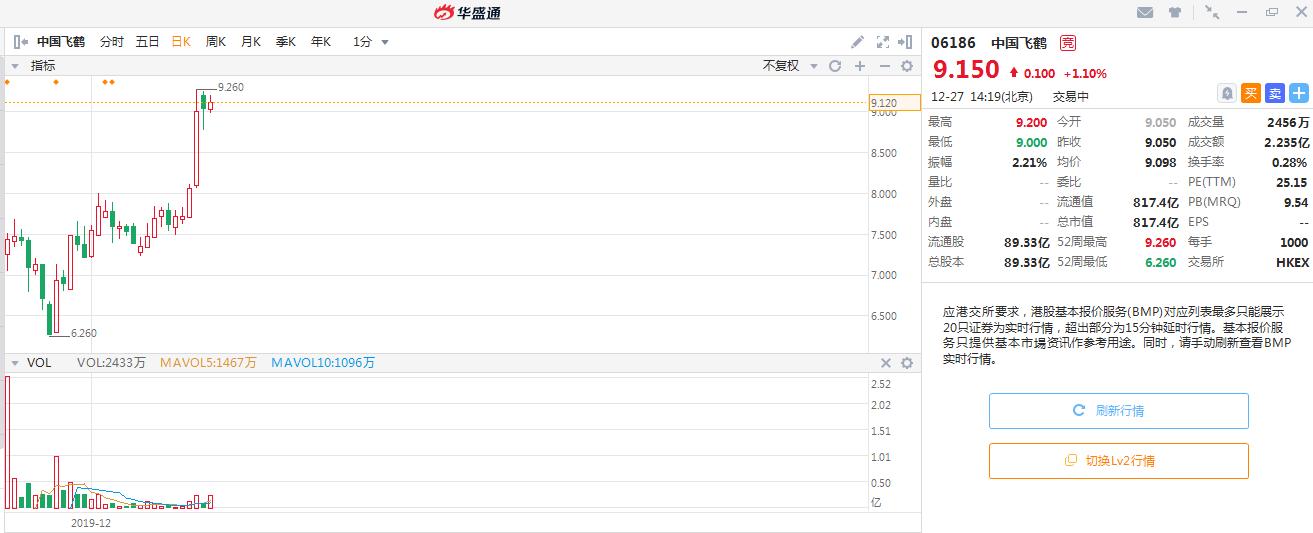Viewport: 1313px width, 533px height.
Task: Open the 不复权 adjustment dropdown
Action: point(790,66)
